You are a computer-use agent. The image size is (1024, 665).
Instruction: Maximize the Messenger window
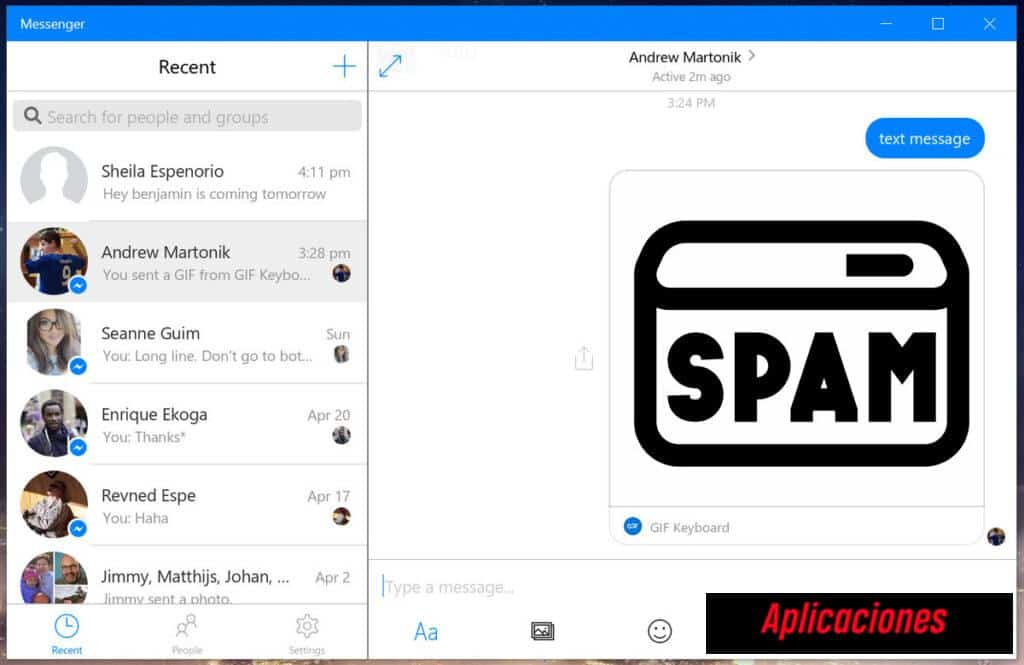pos(938,24)
